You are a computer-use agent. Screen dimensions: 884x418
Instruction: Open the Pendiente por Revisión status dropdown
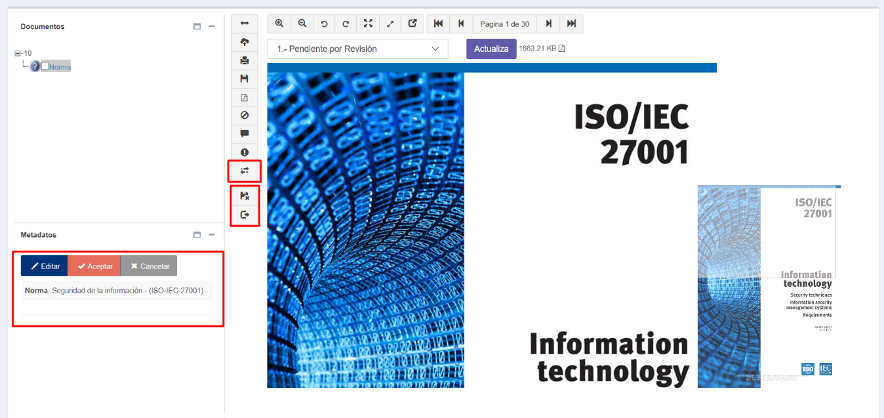pos(357,48)
